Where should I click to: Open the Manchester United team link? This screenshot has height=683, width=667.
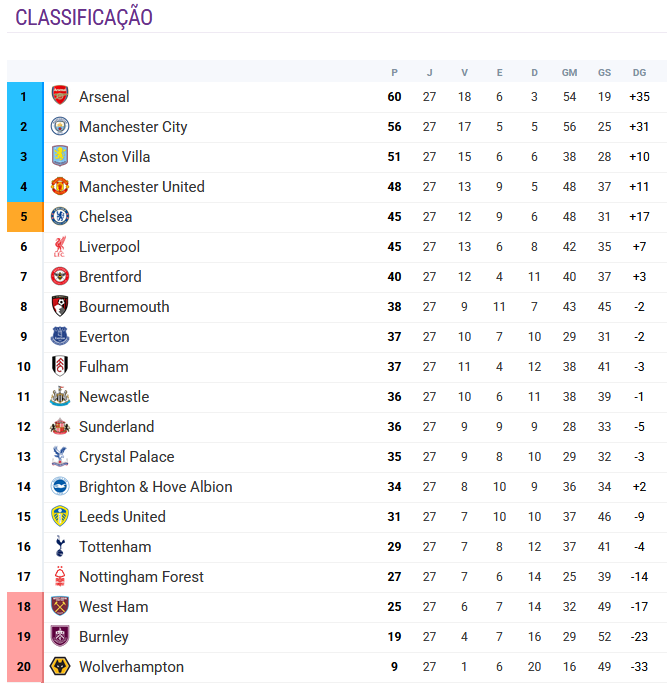(141, 187)
